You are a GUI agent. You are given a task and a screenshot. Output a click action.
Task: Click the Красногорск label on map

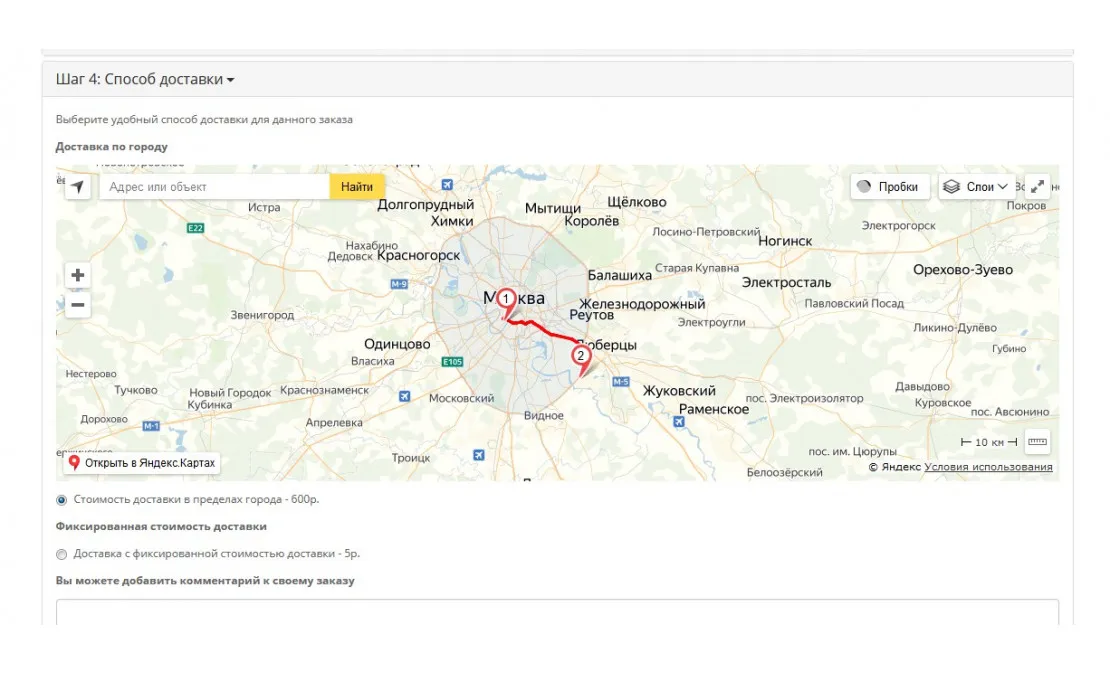point(418,255)
